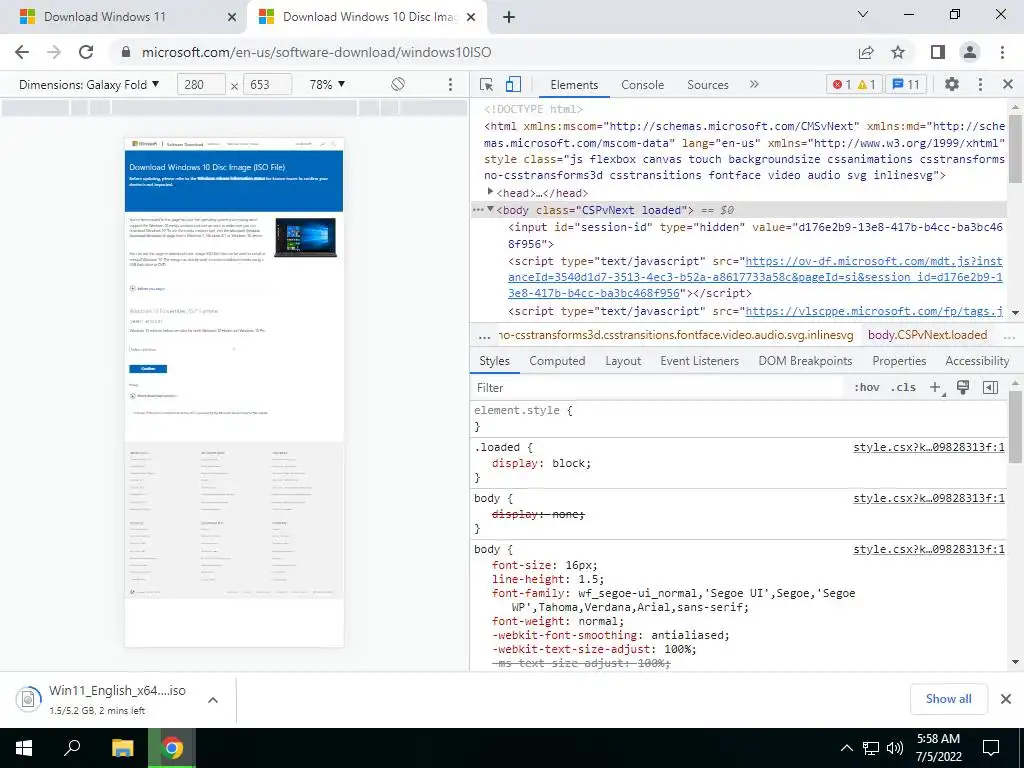
Task: Open the Event Listeners tab
Action: [699, 360]
